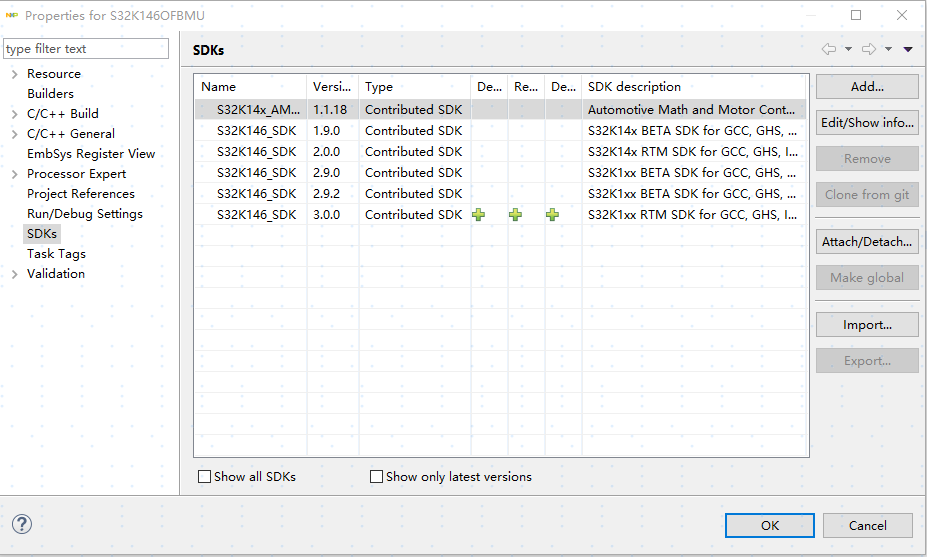Sort by the Type column header

tap(414, 87)
